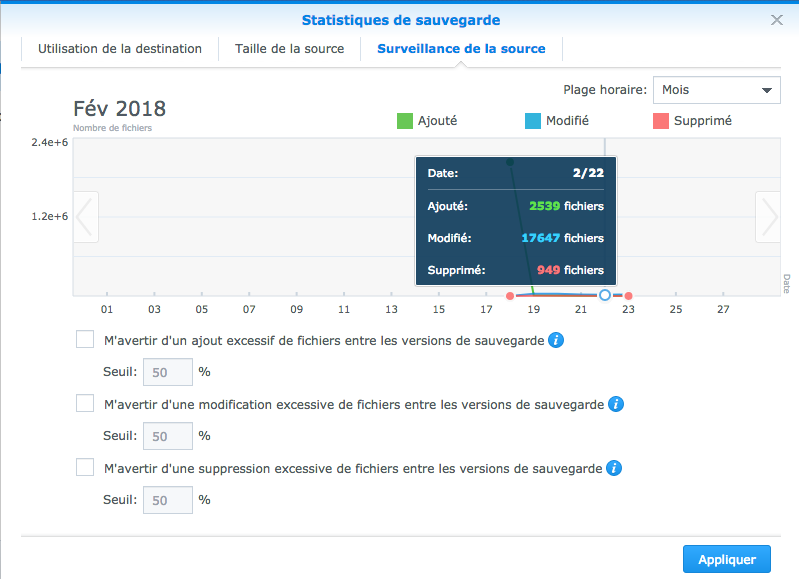Click the '01' label on the date axis

pos(106,309)
